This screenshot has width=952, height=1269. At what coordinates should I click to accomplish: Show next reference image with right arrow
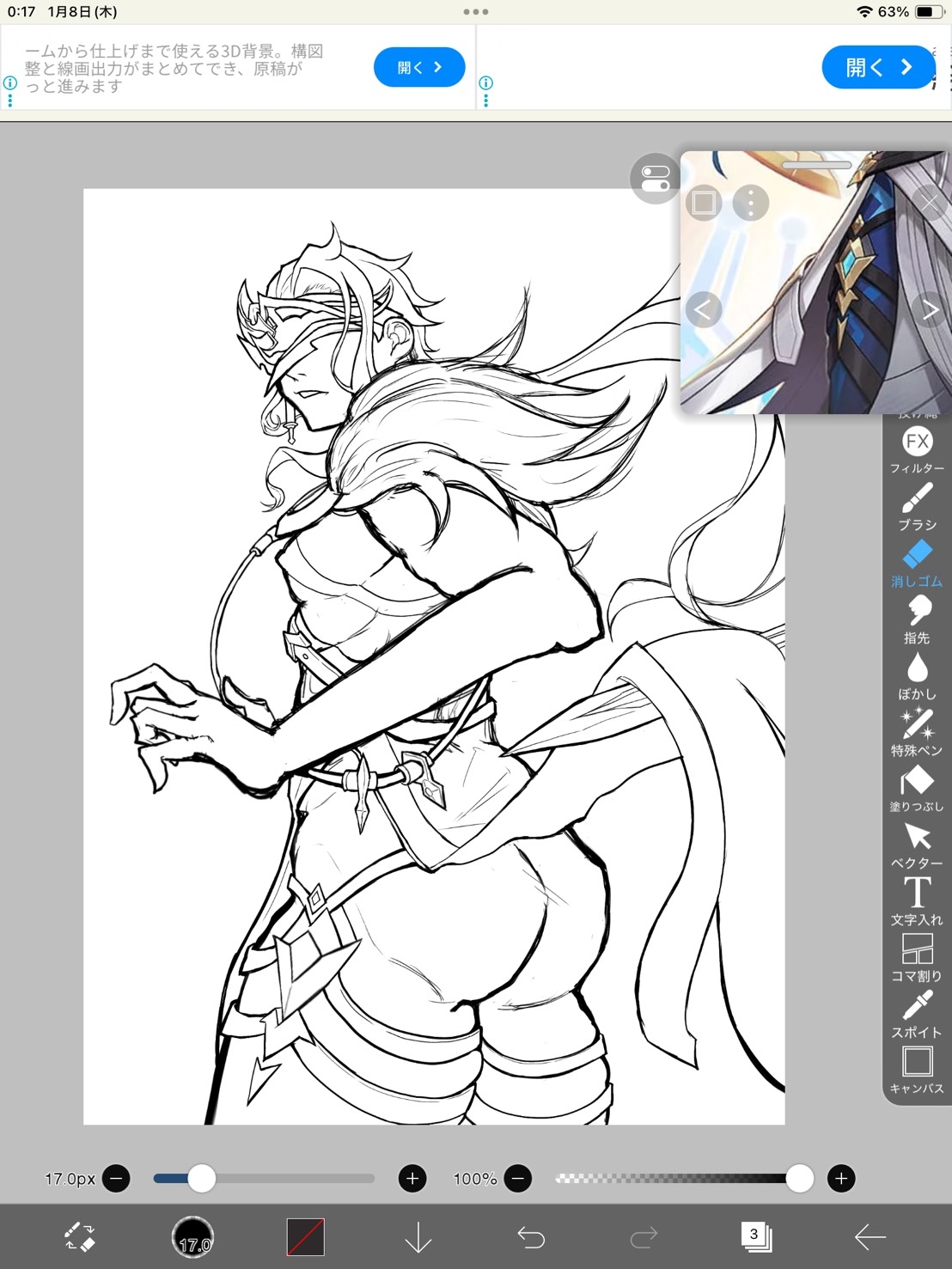pos(930,309)
